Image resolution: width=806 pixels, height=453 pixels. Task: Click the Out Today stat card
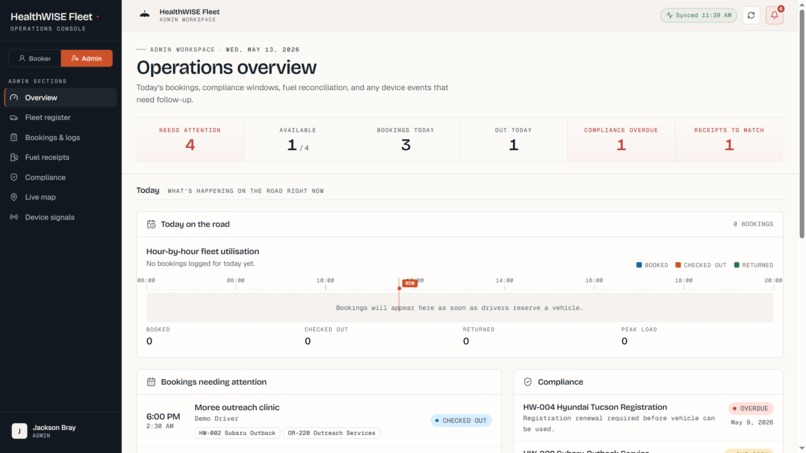[x=514, y=140]
